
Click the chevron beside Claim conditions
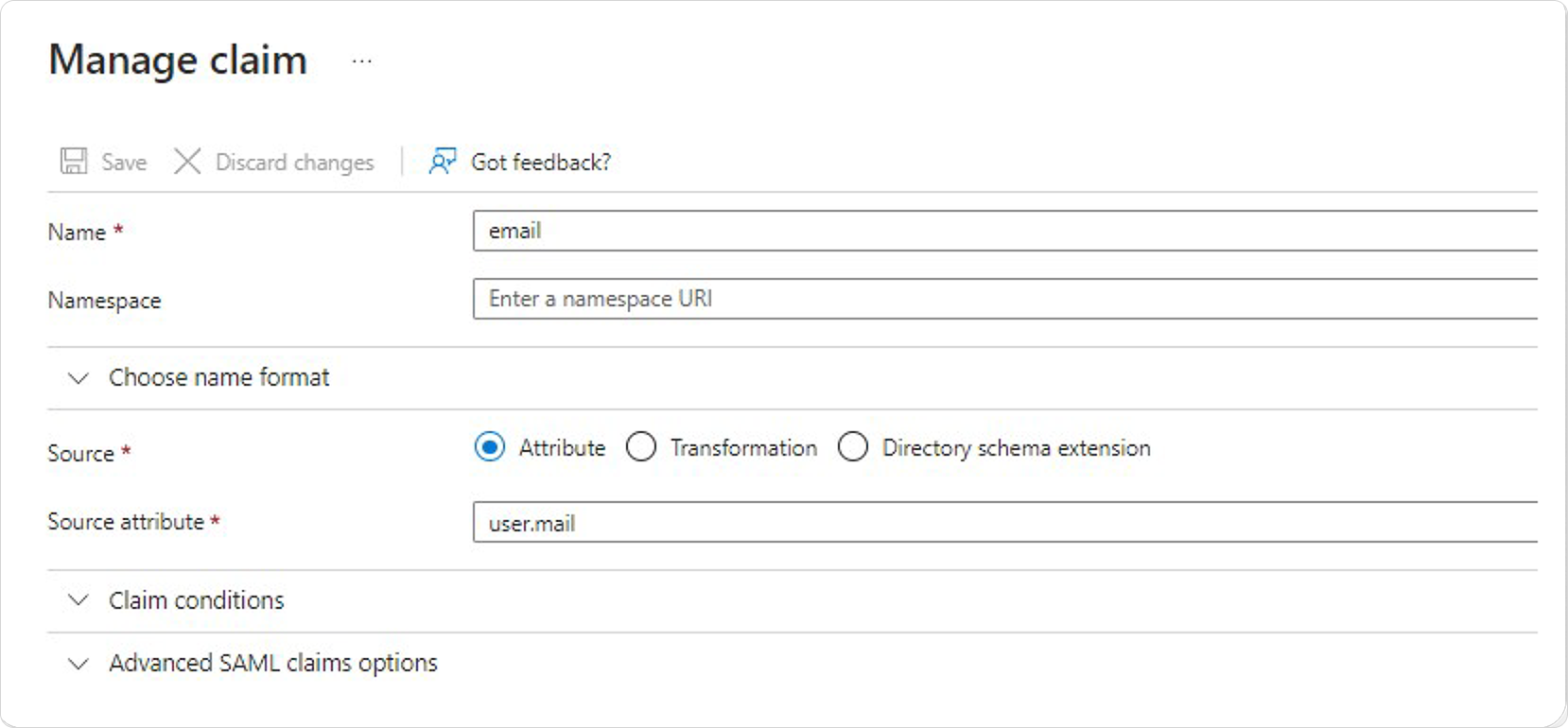tap(78, 600)
